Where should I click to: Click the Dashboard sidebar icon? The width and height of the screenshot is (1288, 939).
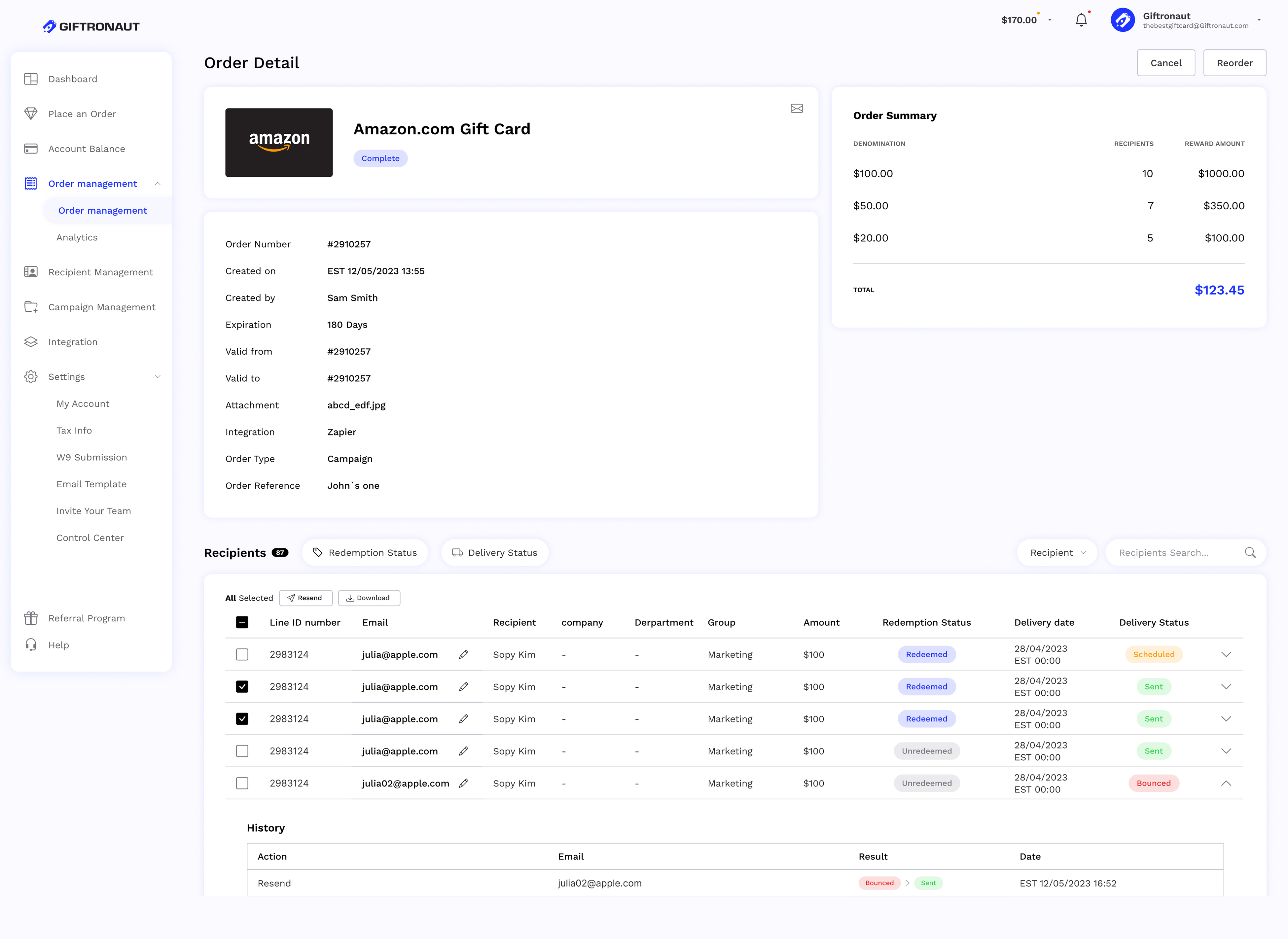click(x=31, y=79)
